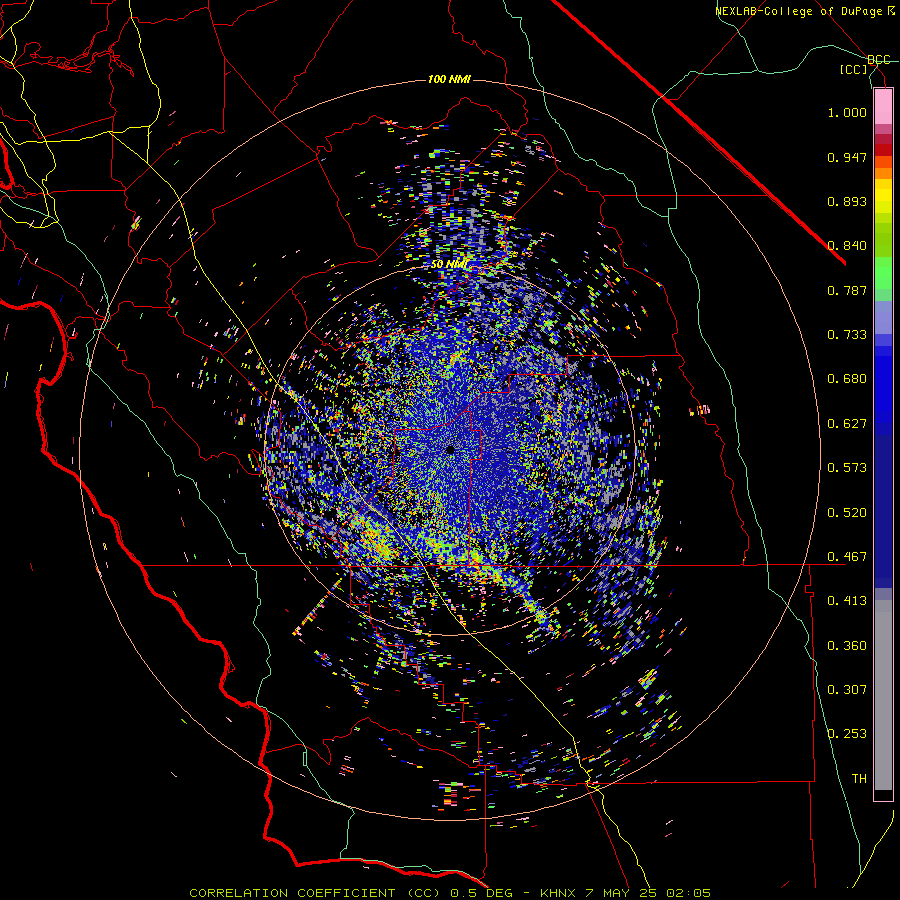Viewport: 900px width, 900px height.
Task: Click the 'DCC' label above the color bar
Action: [x=879, y=60]
